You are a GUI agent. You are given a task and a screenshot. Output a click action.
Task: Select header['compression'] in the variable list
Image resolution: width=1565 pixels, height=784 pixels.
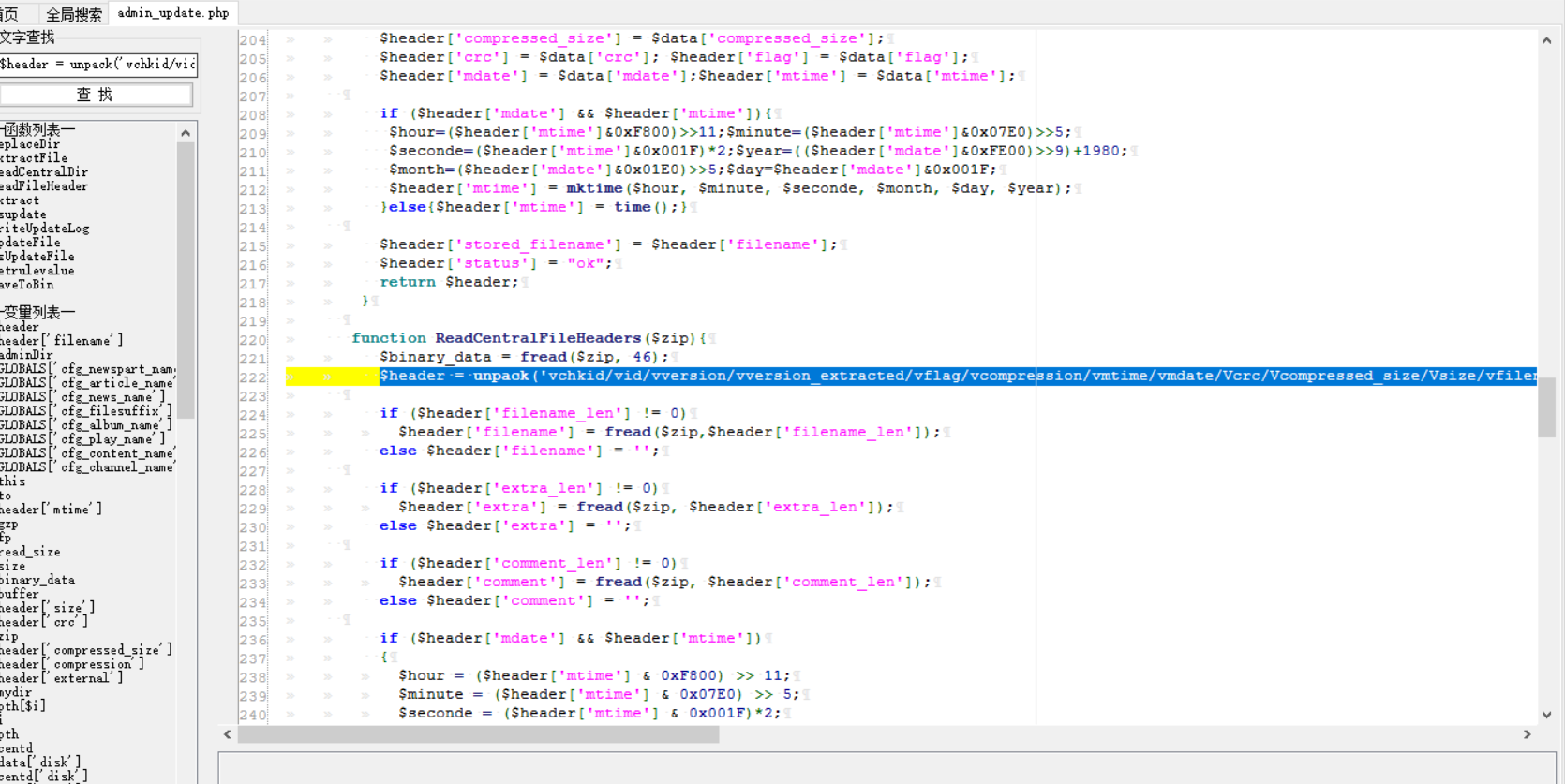(72, 664)
